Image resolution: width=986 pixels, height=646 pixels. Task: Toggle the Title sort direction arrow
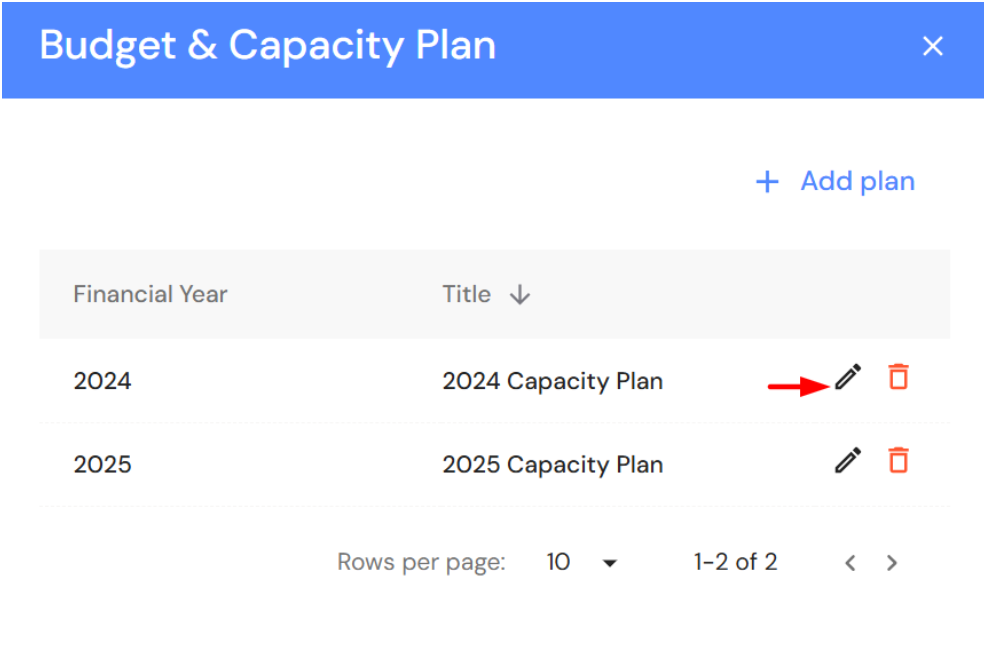coord(519,295)
